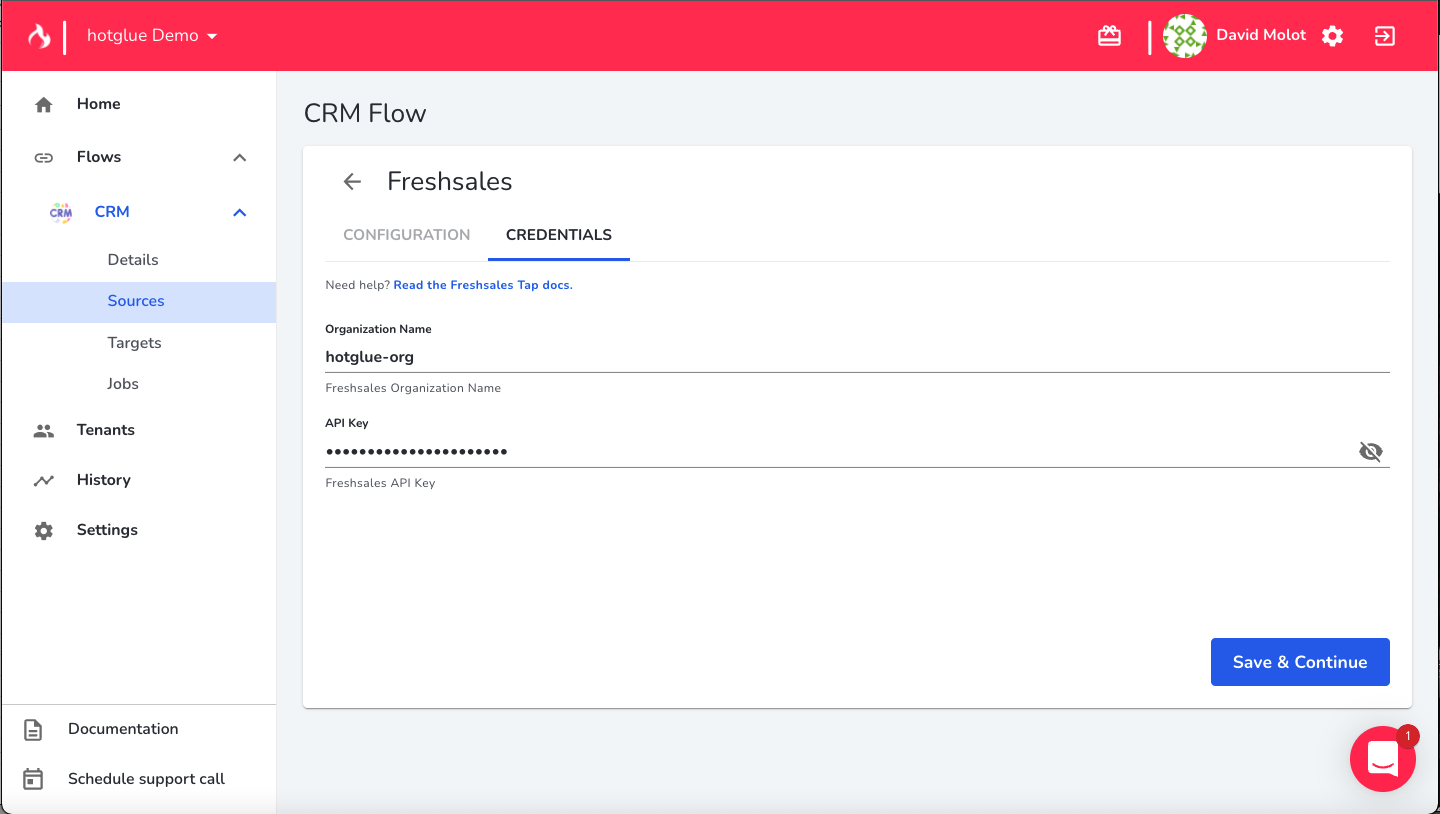1440x814 pixels.
Task: Click the CRM flow label in sidebar
Action: 112,212
